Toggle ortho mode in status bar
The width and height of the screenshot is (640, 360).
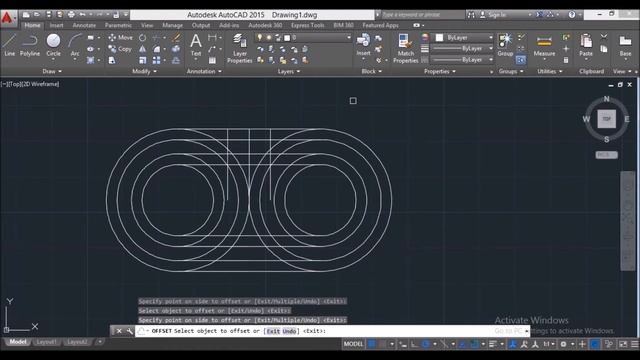coord(414,344)
